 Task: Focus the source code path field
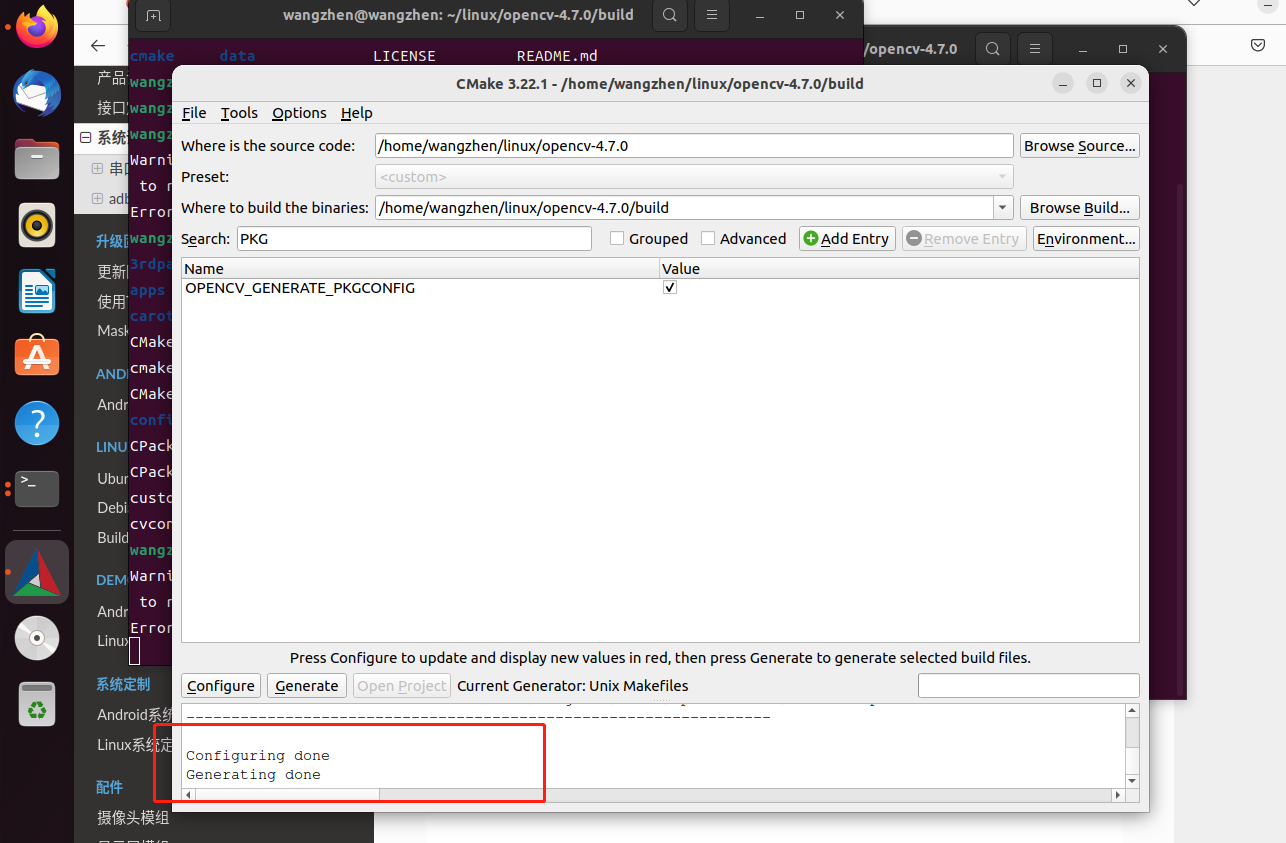694,145
